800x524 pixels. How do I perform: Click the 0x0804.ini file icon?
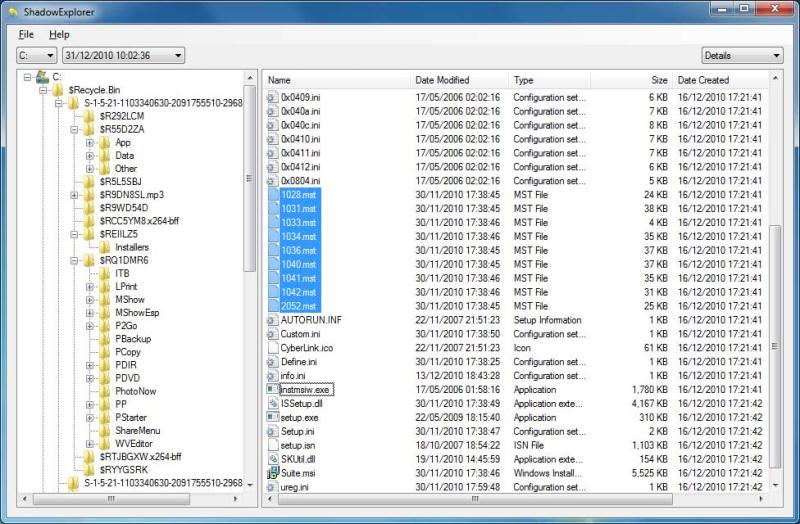(273, 181)
